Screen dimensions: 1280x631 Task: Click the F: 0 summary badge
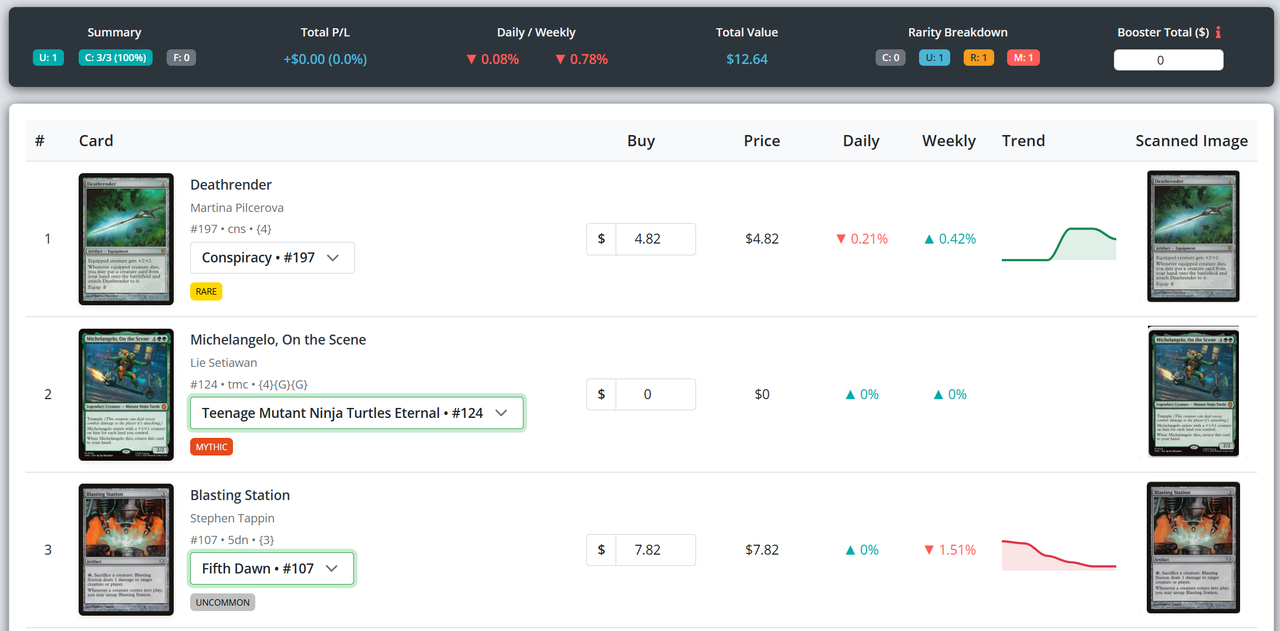[x=181, y=57]
